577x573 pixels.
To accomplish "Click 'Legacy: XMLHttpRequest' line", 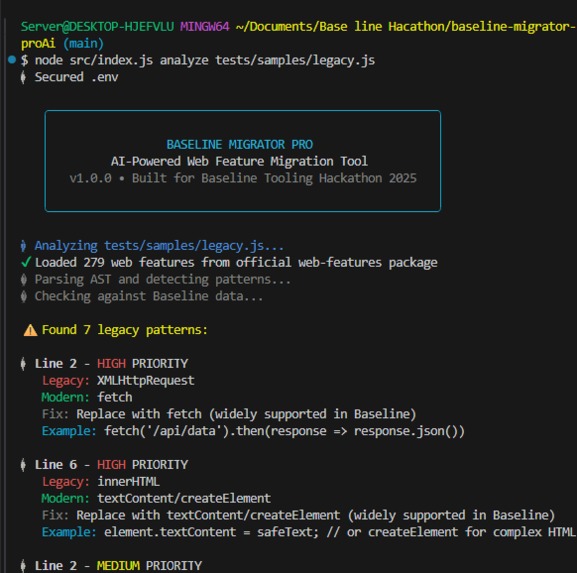I will [118, 381].
